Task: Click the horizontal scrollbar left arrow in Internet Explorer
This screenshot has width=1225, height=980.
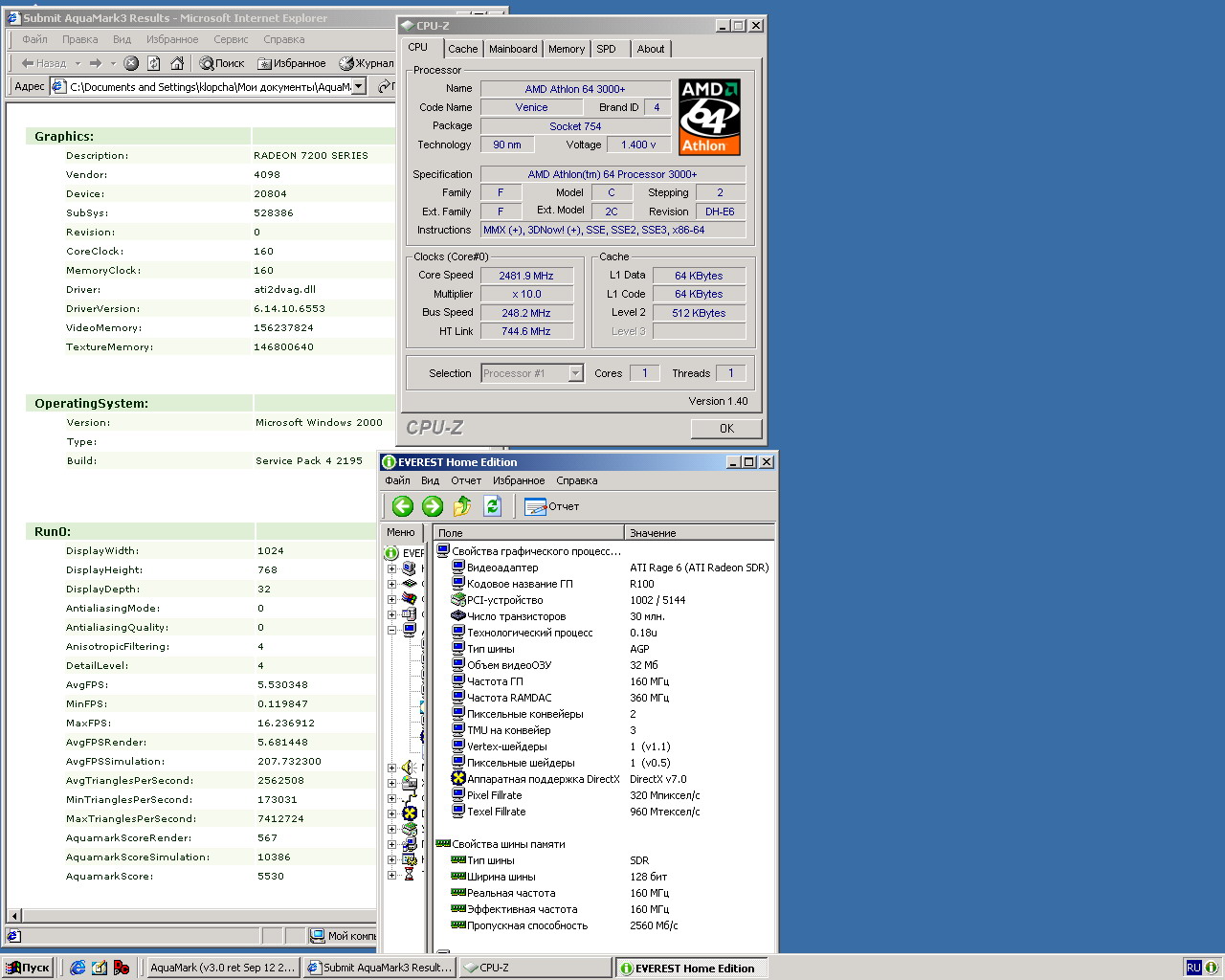Action: [x=13, y=916]
